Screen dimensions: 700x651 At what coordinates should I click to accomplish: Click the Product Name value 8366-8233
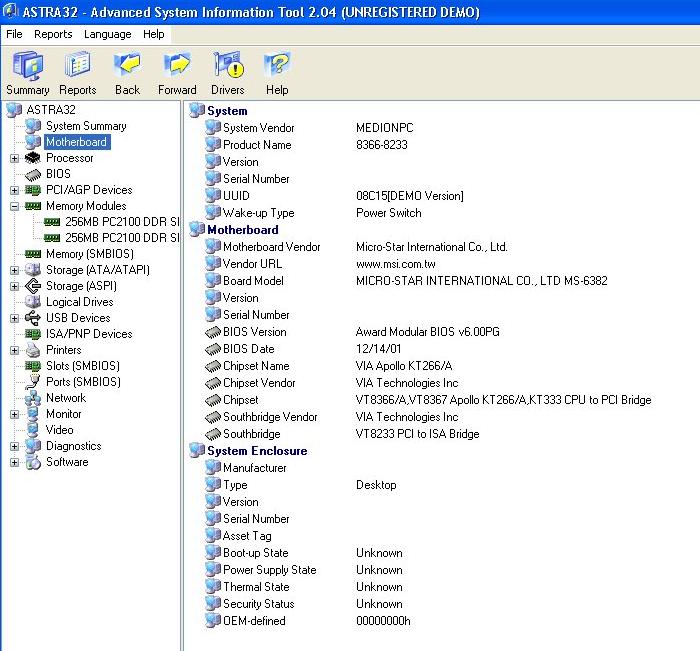tap(382, 145)
